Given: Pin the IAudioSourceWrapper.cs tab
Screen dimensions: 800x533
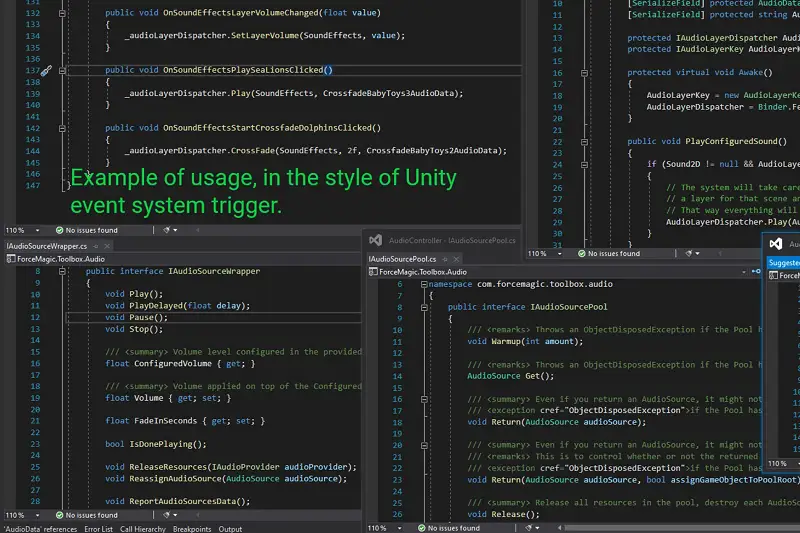Looking at the screenshot, I should [95, 246].
